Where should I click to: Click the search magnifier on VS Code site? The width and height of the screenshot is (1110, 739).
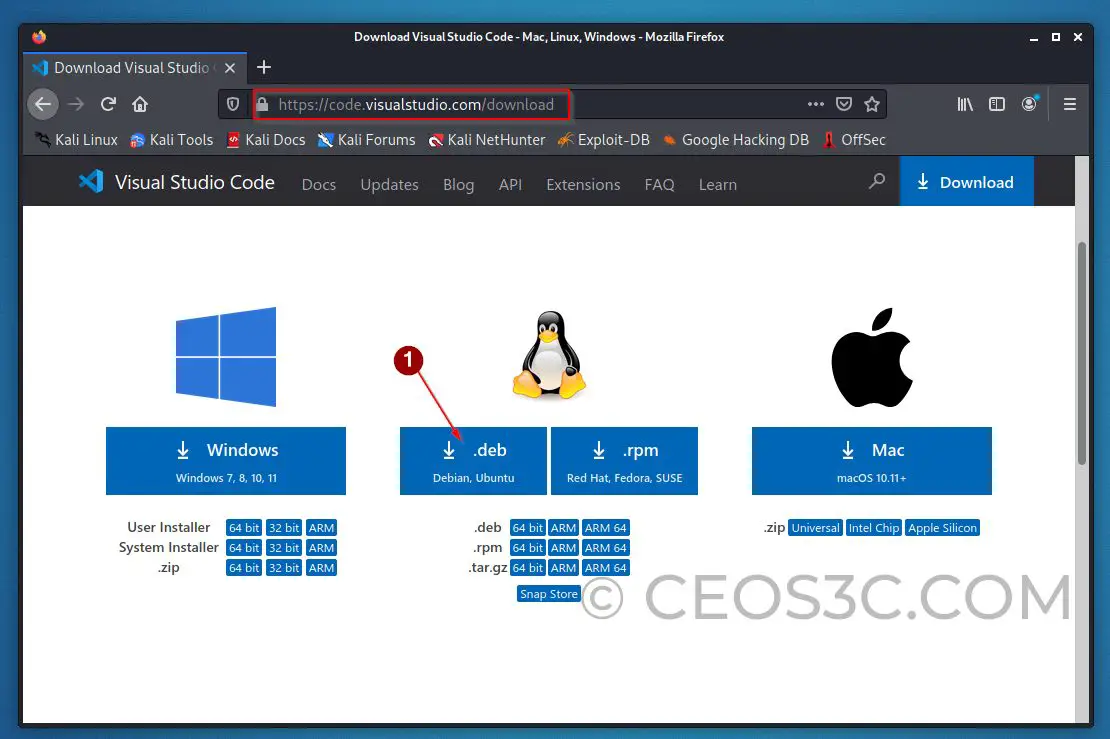click(877, 181)
